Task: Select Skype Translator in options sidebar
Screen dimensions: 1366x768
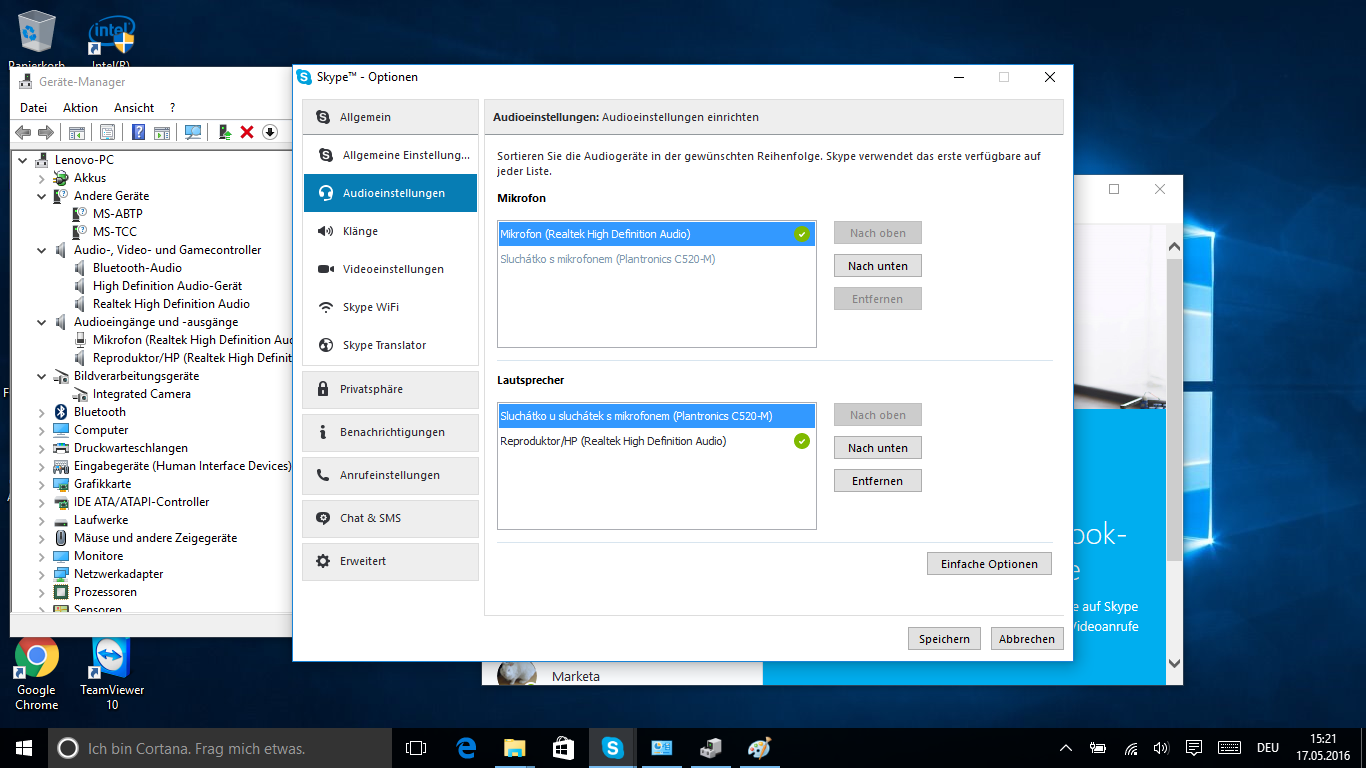Action: 391,345
